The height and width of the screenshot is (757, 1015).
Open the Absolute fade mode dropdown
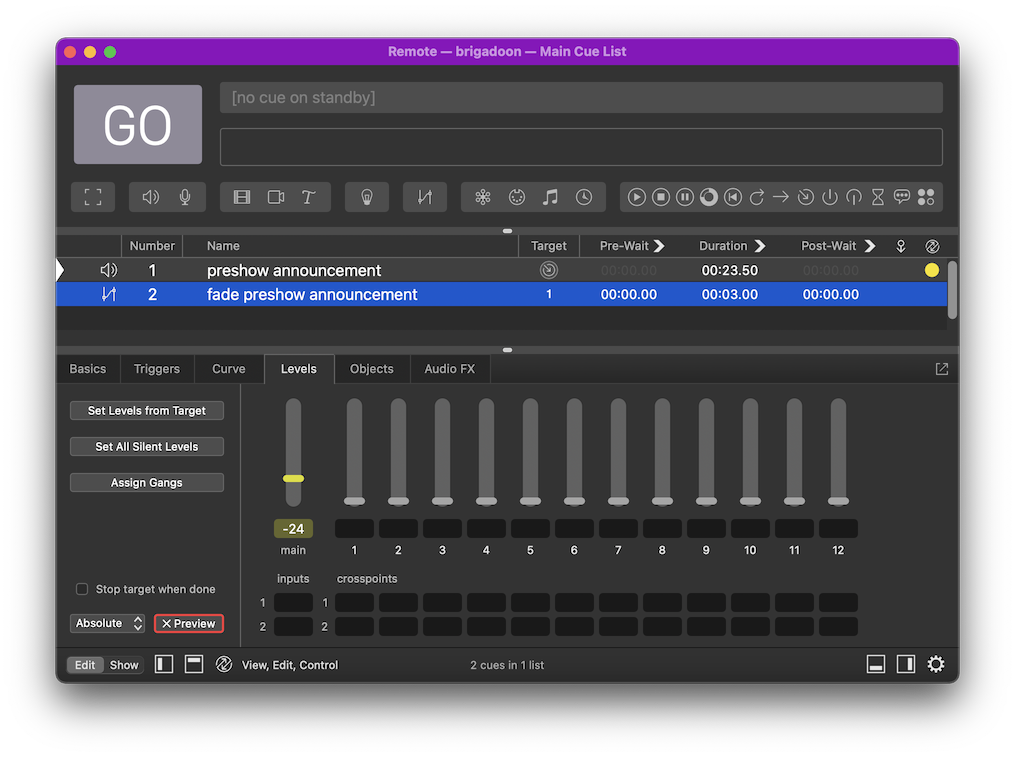click(108, 623)
